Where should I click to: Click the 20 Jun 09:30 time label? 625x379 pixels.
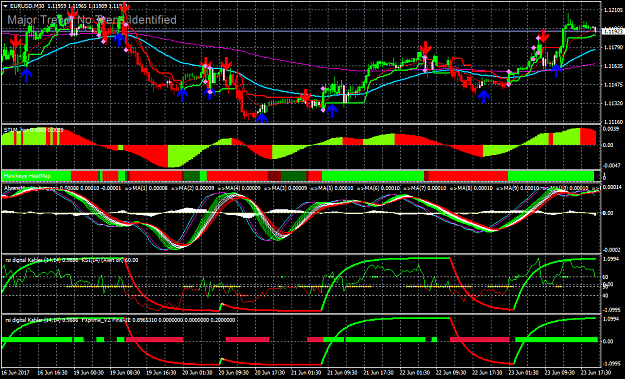(x=234, y=373)
